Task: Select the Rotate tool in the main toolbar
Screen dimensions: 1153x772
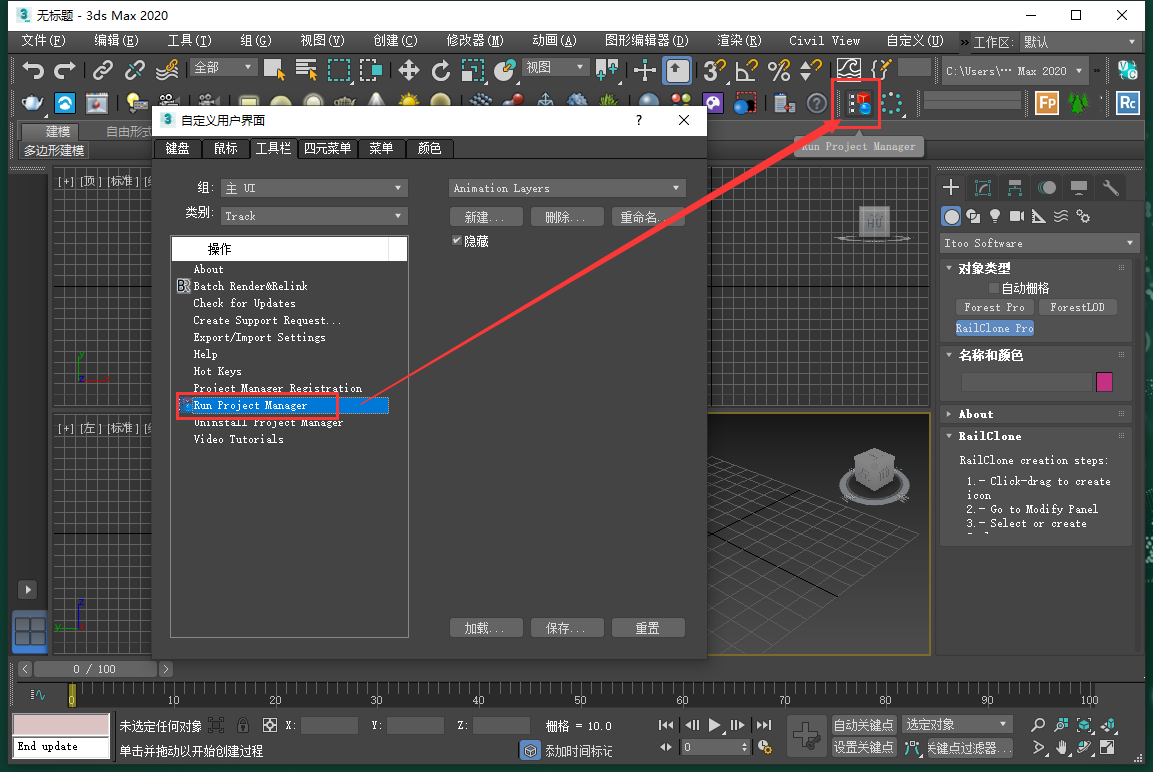Action: coord(441,71)
